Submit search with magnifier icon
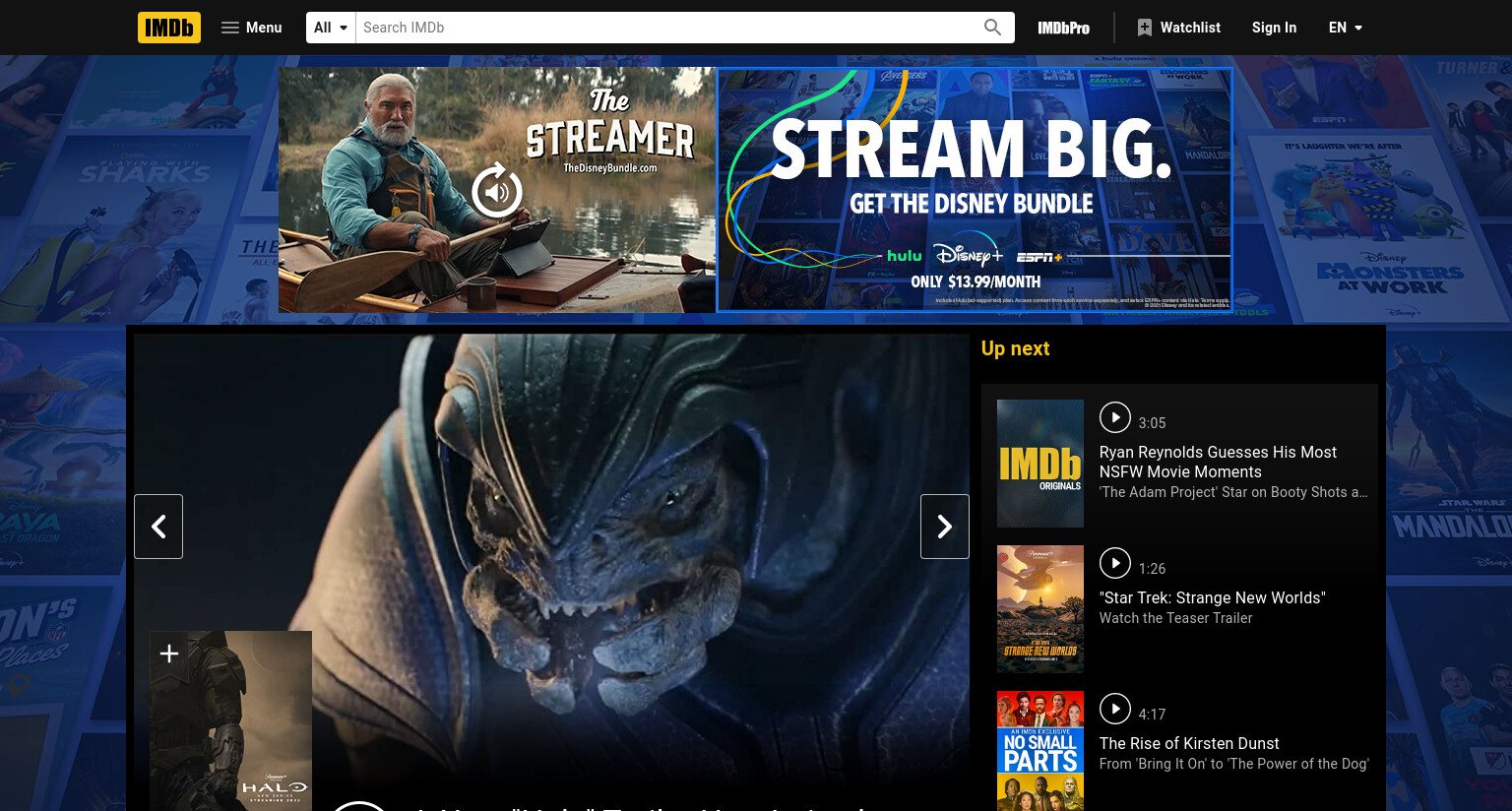This screenshot has width=1512, height=811. [x=992, y=28]
